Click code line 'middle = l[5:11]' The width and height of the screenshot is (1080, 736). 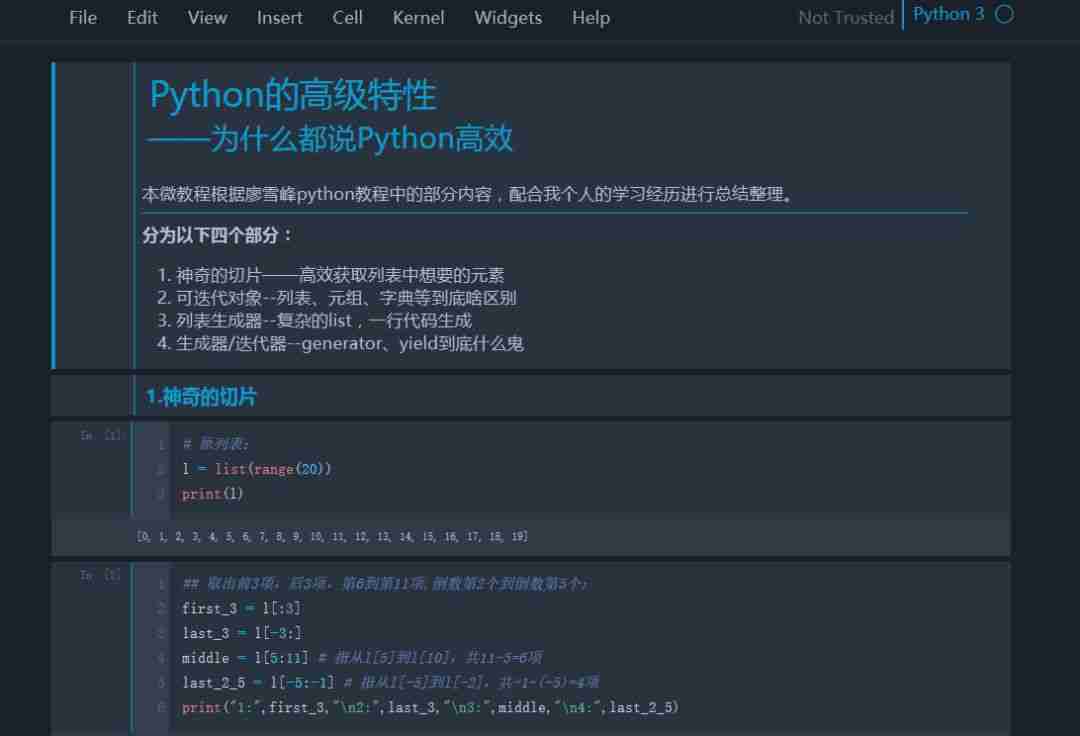(x=245, y=658)
